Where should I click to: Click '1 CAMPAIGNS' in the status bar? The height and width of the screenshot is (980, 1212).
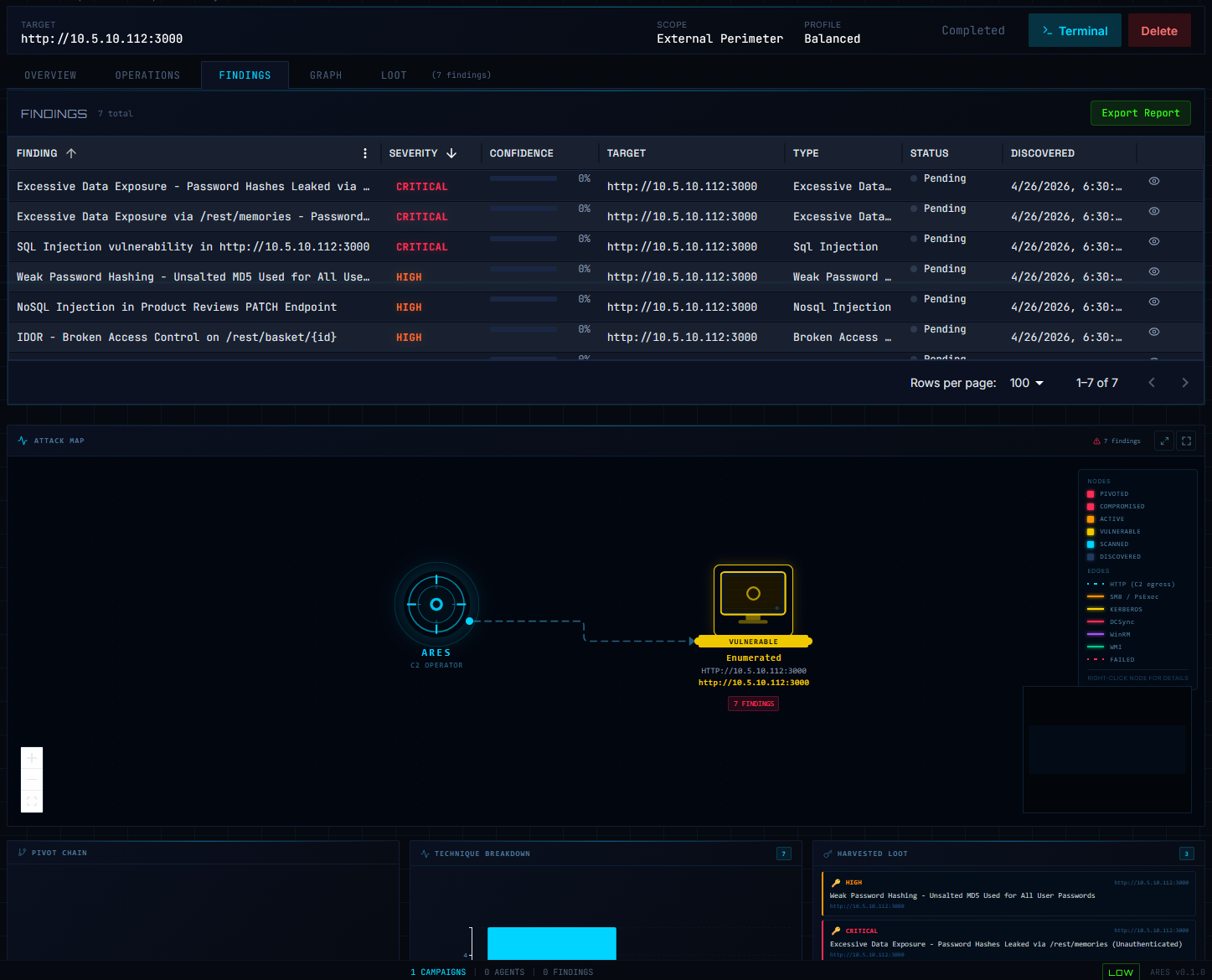tap(438, 972)
